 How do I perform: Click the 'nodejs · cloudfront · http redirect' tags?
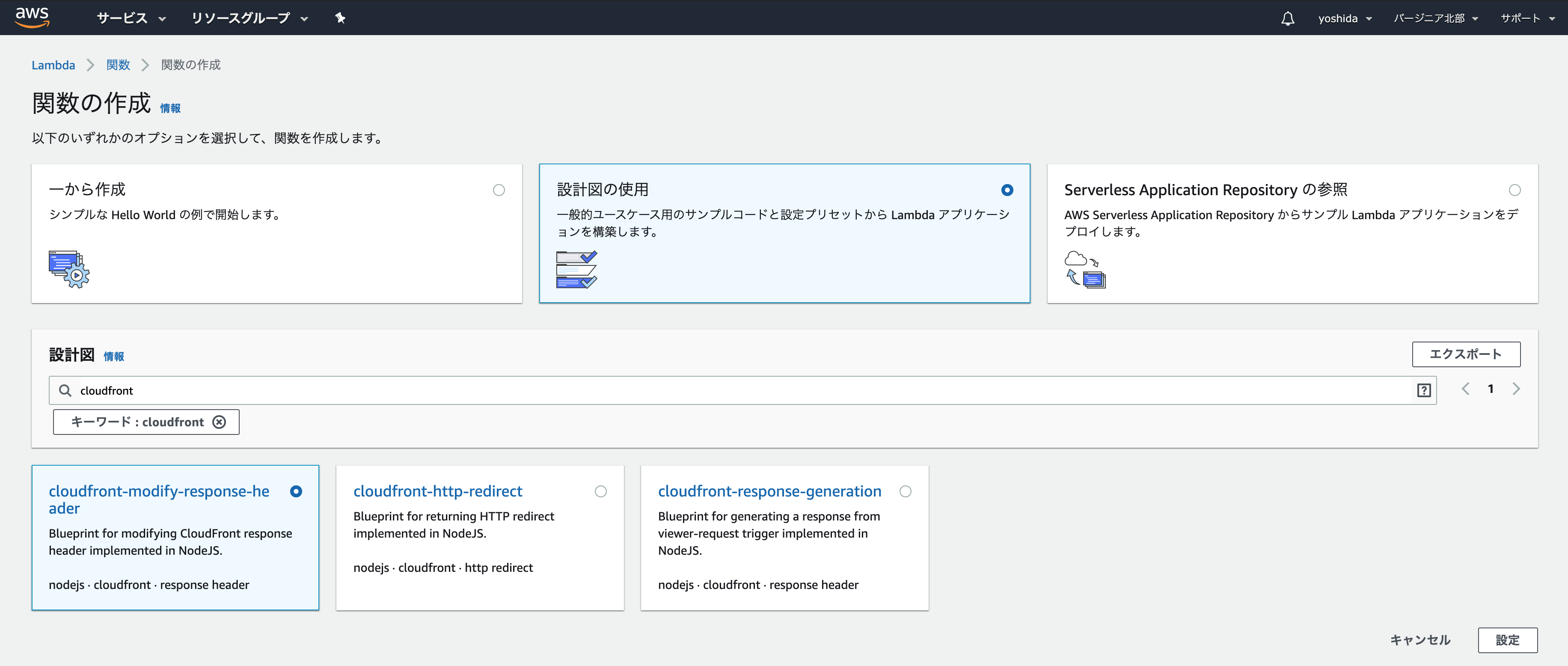(443, 568)
